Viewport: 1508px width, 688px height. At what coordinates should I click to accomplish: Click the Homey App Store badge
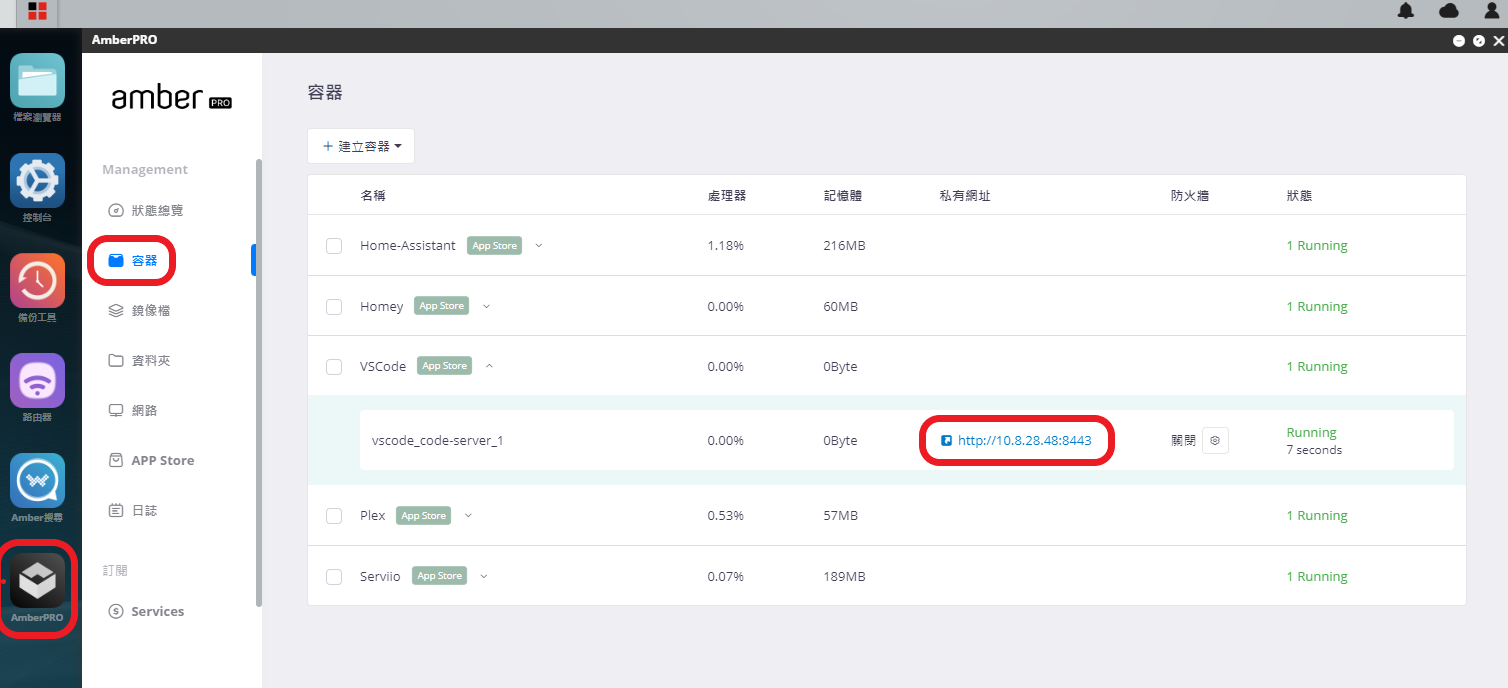pos(442,306)
